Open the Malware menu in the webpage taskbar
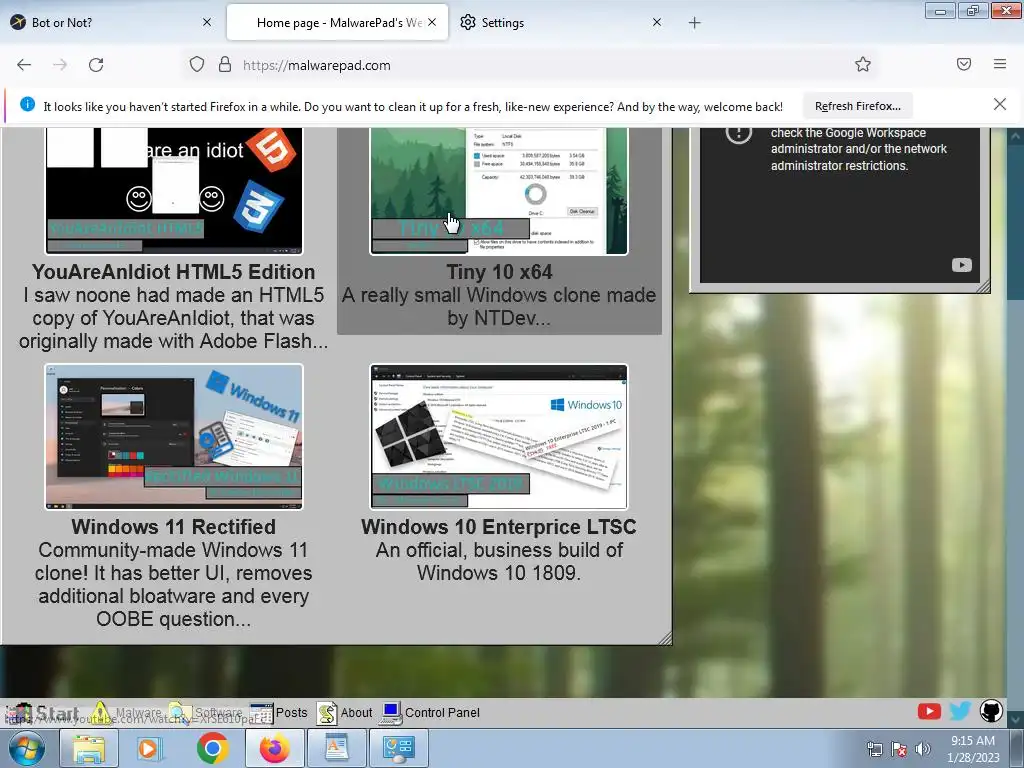The width and height of the screenshot is (1024, 768). 127,712
